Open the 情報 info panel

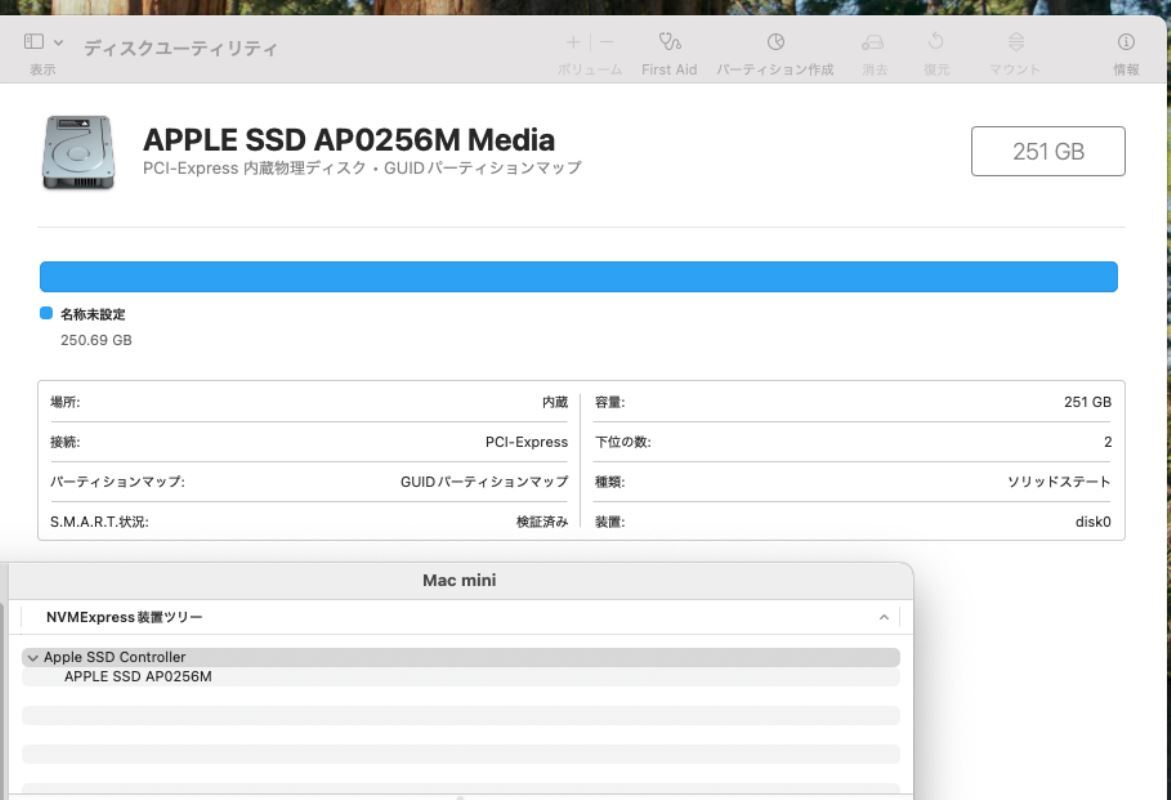click(x=1126, y=42)
